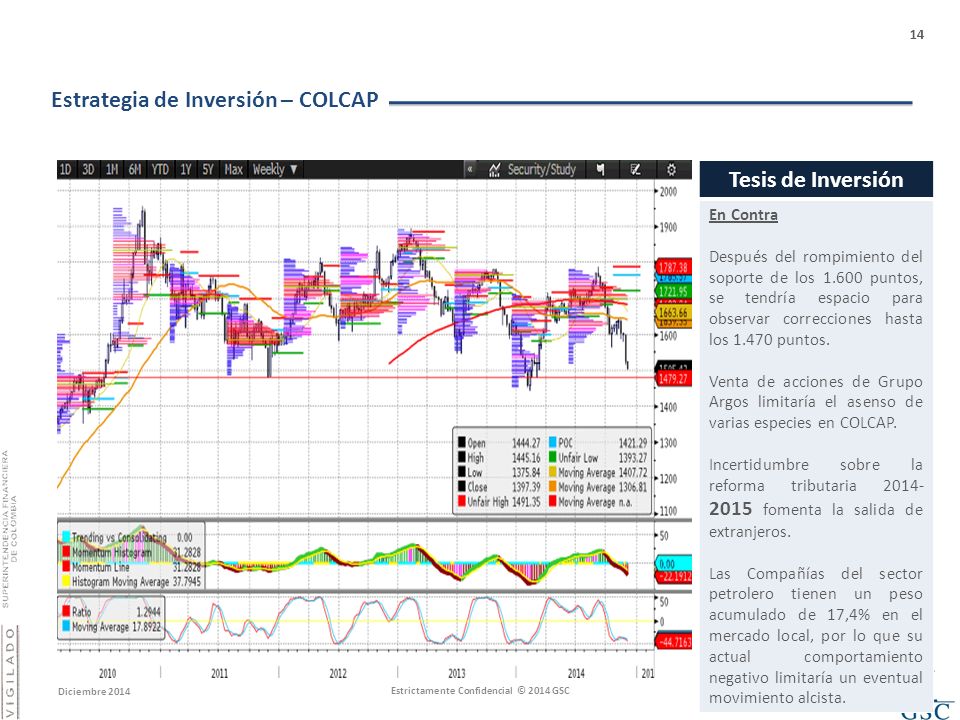Click the Ratio value 1.2944
Viewport: 960px width, 720px height.
[149, 611]
